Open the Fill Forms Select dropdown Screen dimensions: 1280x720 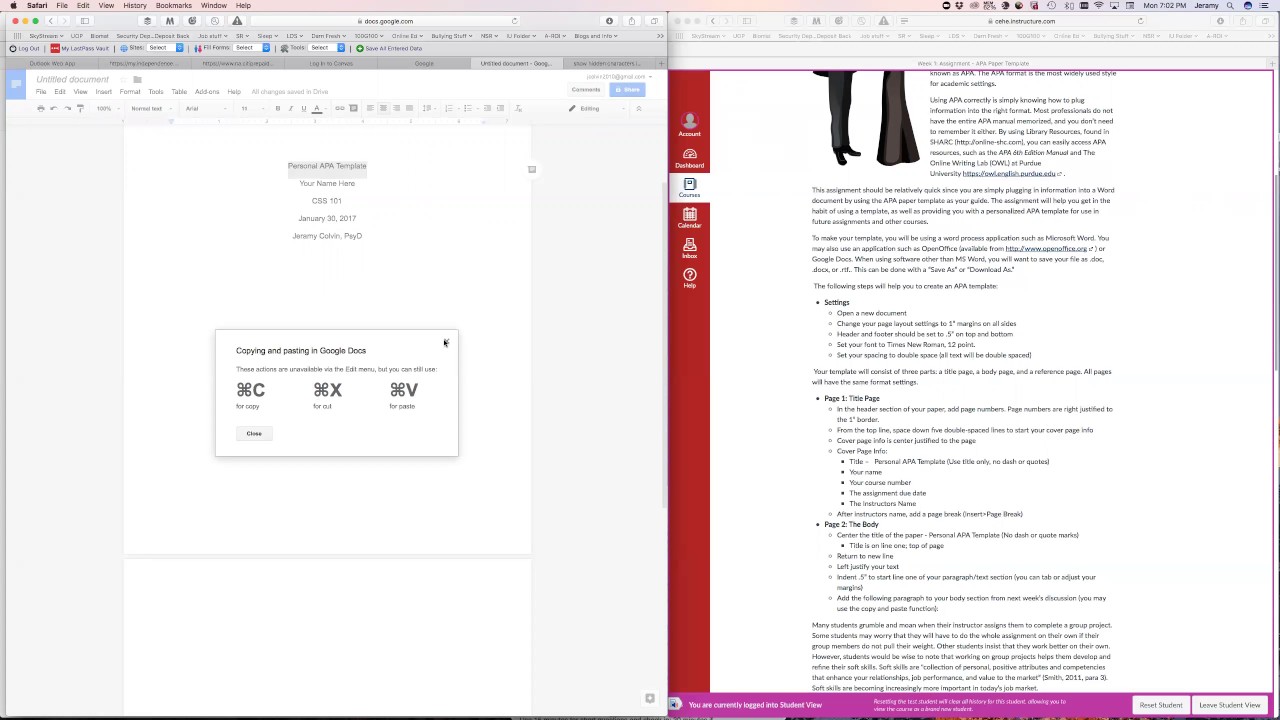pyautogui.click(x=252, y=48)
